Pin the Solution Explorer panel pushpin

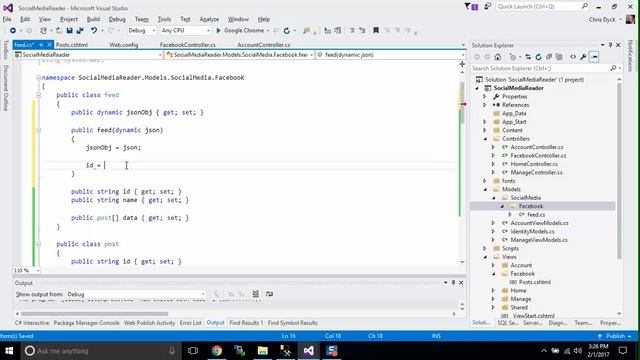pos(611,45)
